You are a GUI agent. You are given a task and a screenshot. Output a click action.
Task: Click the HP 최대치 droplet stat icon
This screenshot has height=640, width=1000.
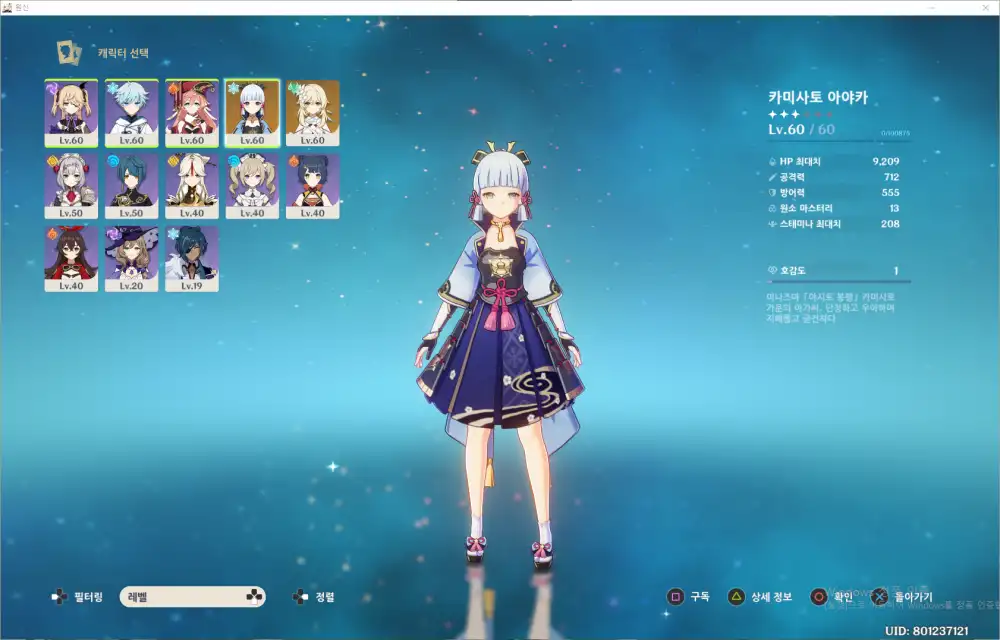(x=771, y=161)
